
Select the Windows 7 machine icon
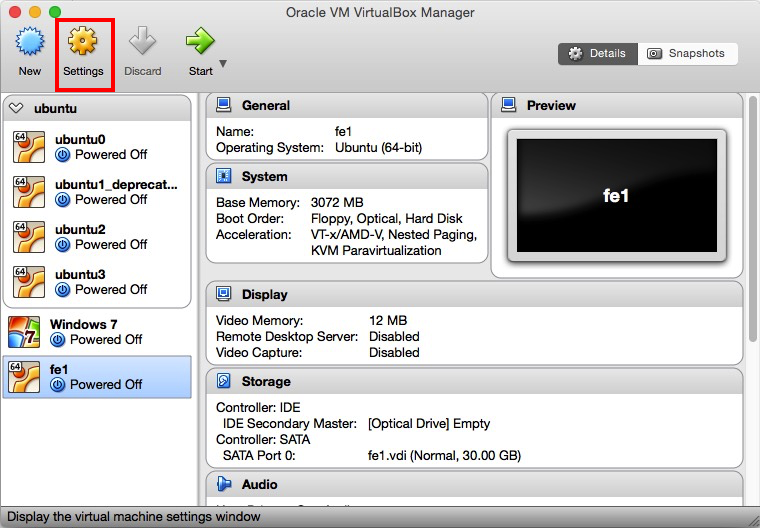click(25, 332)
